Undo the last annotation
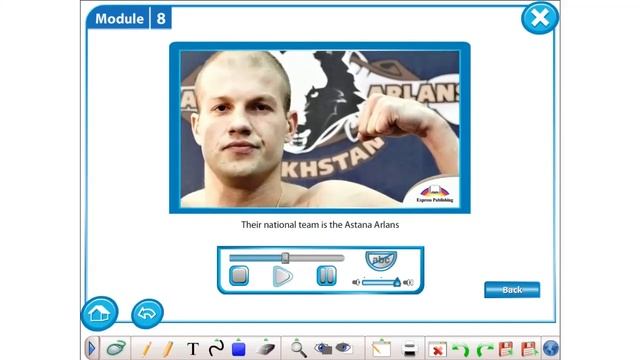Image resolution: width=640 pixels, height=360 pixels. [461, 350]
